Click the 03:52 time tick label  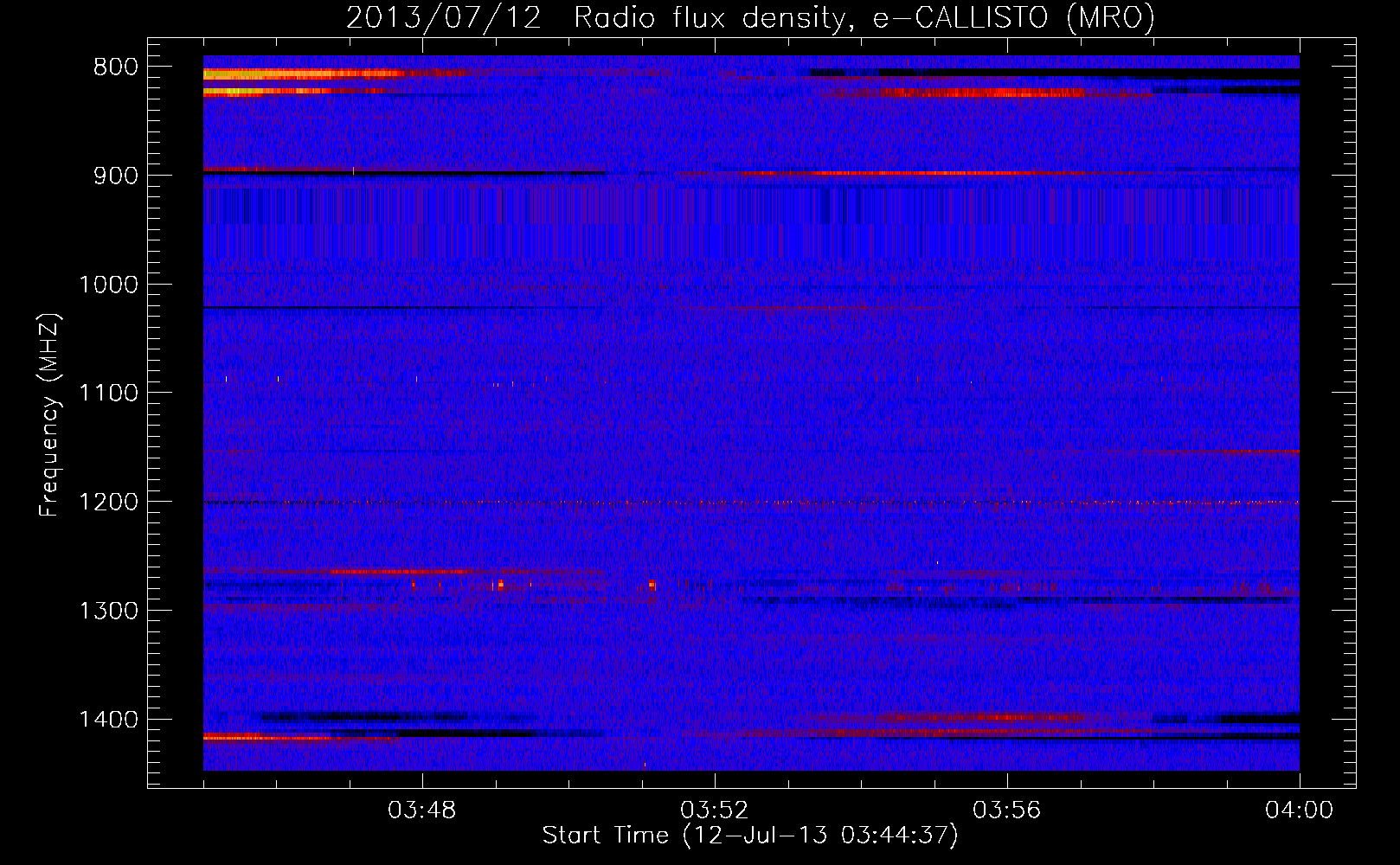pos(715,811)
